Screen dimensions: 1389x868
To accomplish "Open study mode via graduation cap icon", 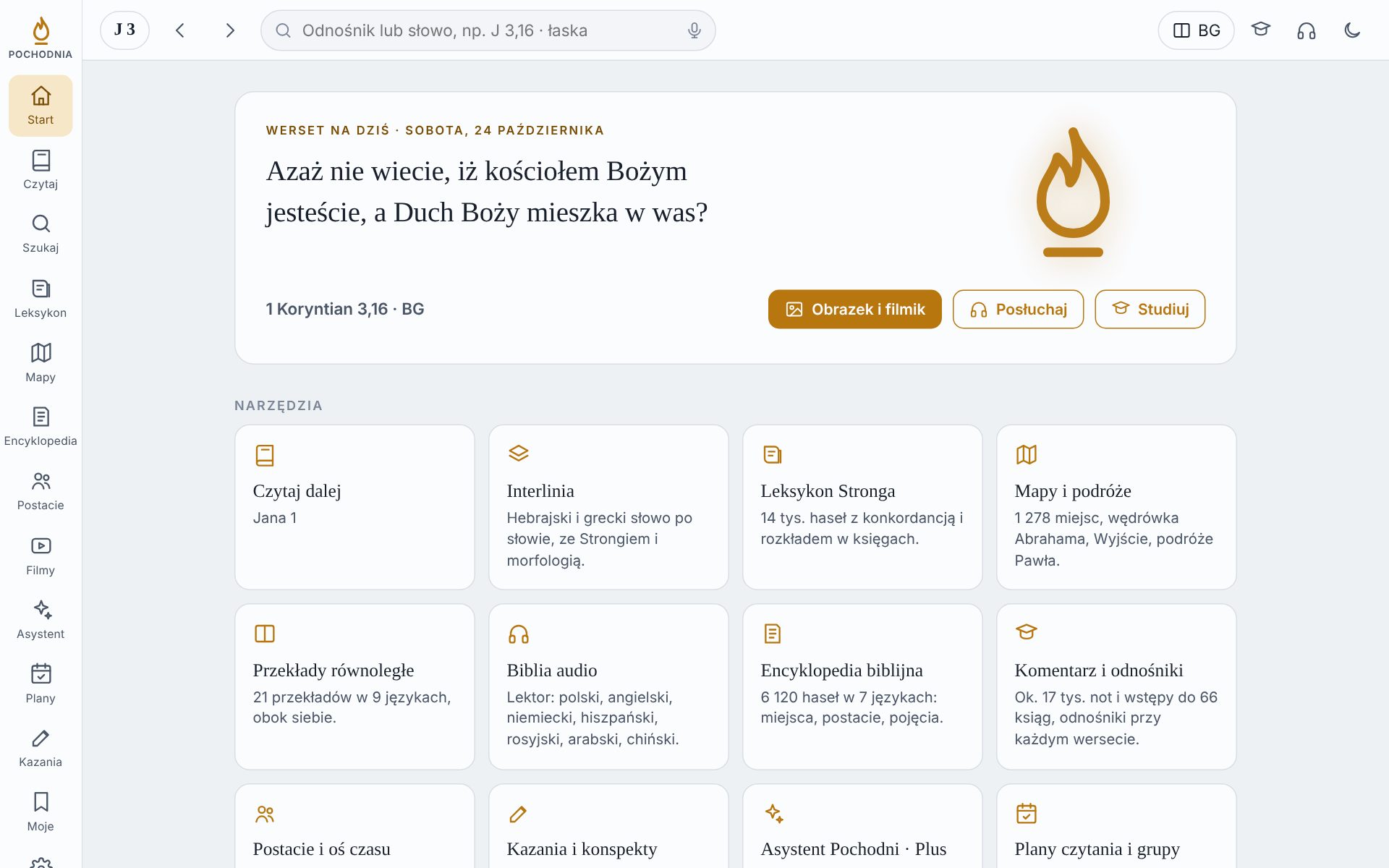I will point(1261,30).
